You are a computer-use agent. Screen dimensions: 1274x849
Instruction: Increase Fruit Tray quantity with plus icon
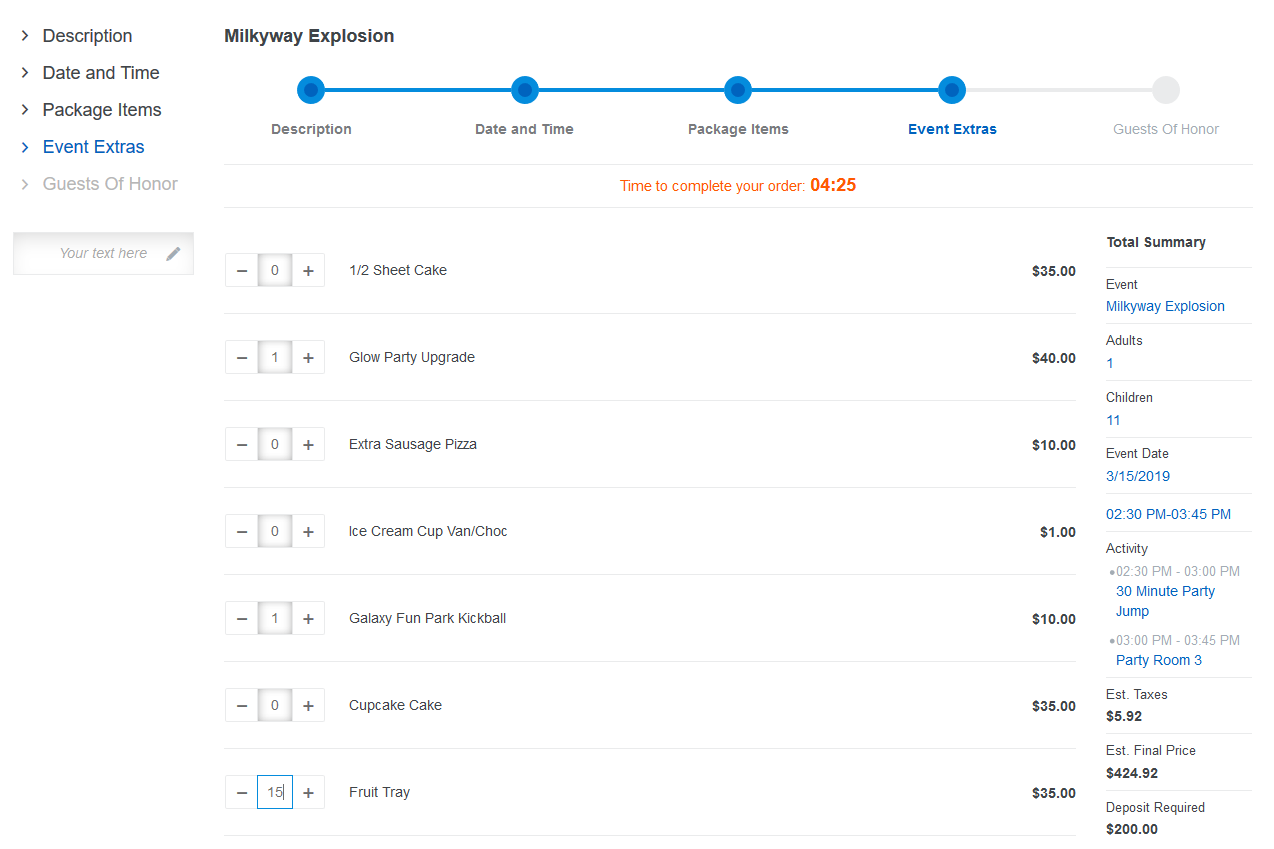(308, 793)
